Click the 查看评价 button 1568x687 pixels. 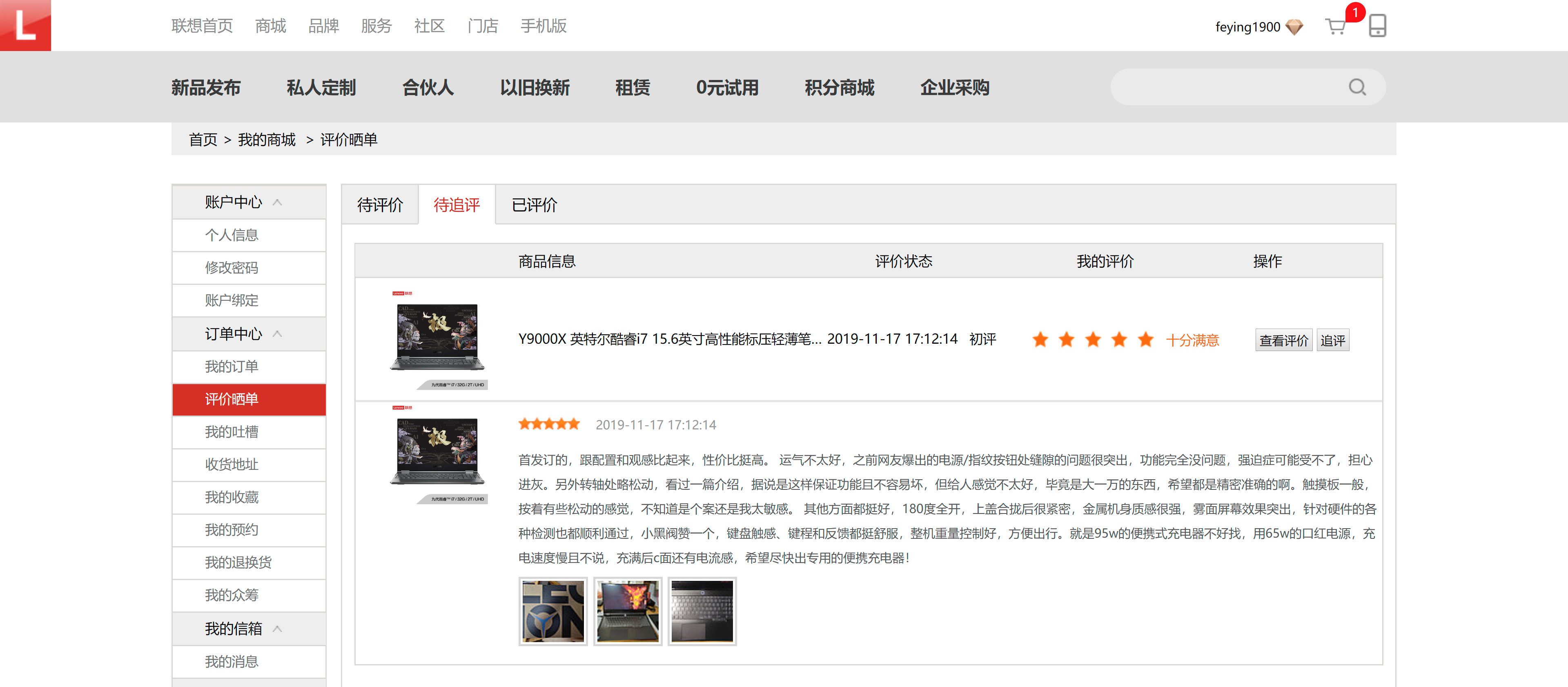1284,340
